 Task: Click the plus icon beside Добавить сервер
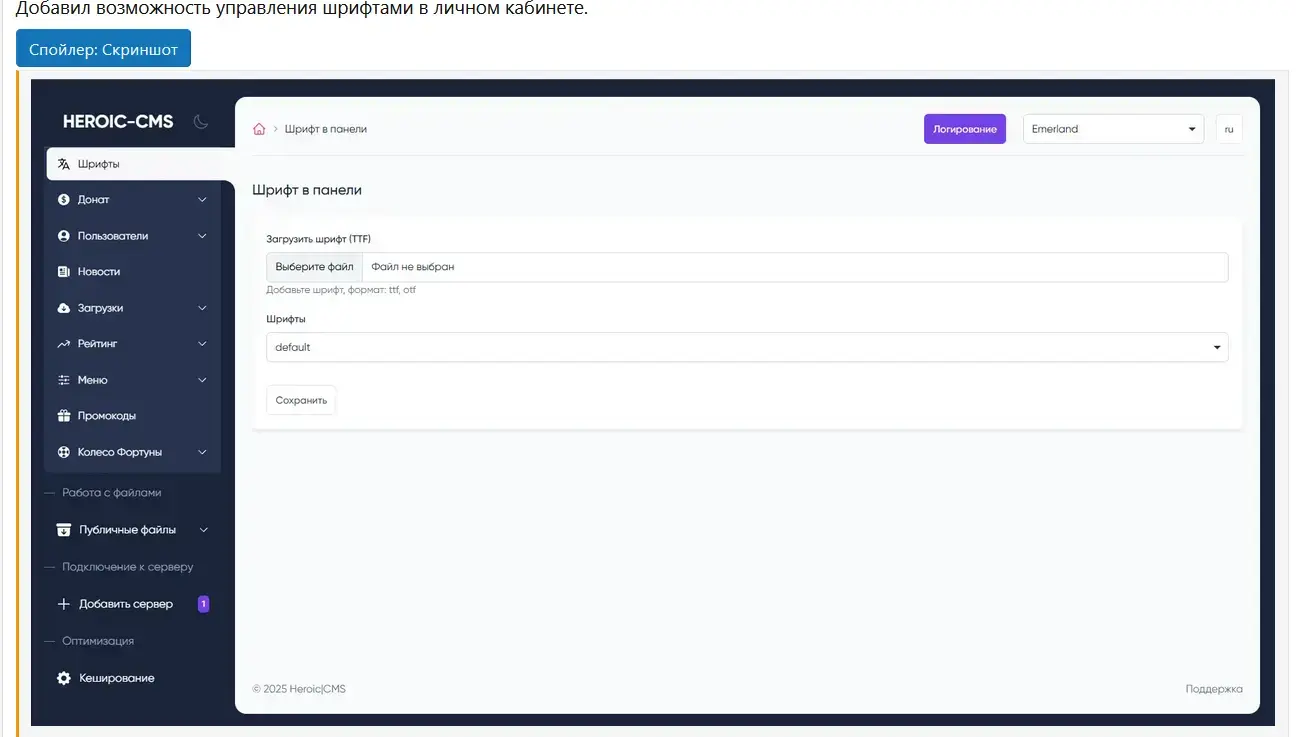[64, 604]
